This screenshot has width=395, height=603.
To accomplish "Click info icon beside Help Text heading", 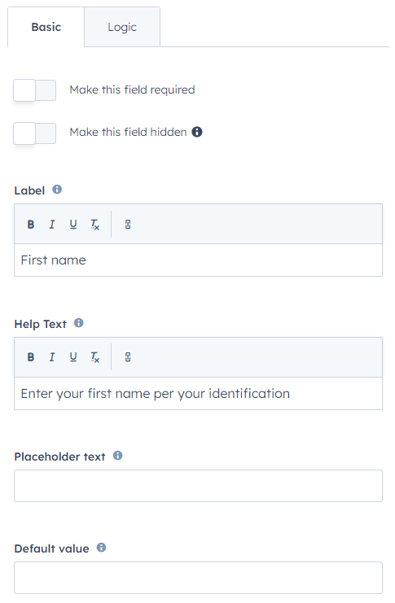I will click(78, 323).
